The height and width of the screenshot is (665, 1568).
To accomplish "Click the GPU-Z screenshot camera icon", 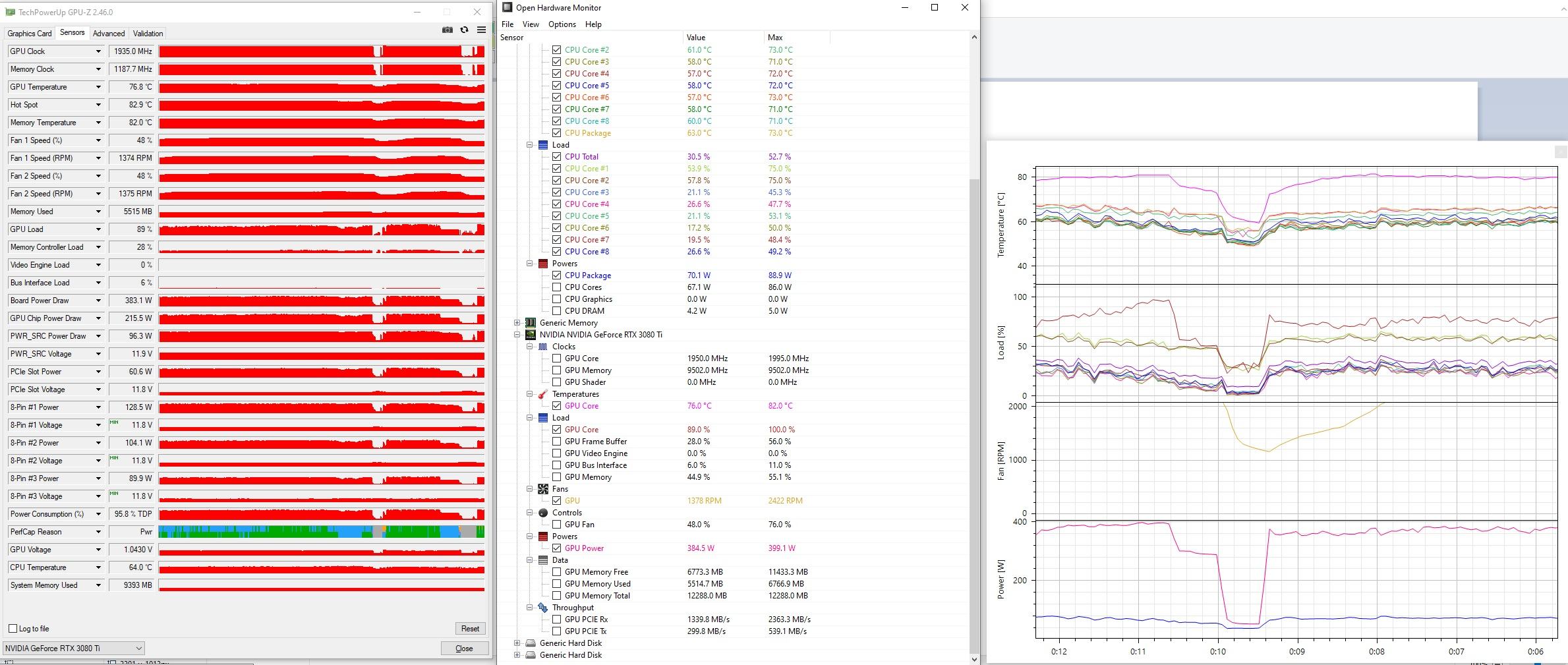I will [x=448, y=30].
